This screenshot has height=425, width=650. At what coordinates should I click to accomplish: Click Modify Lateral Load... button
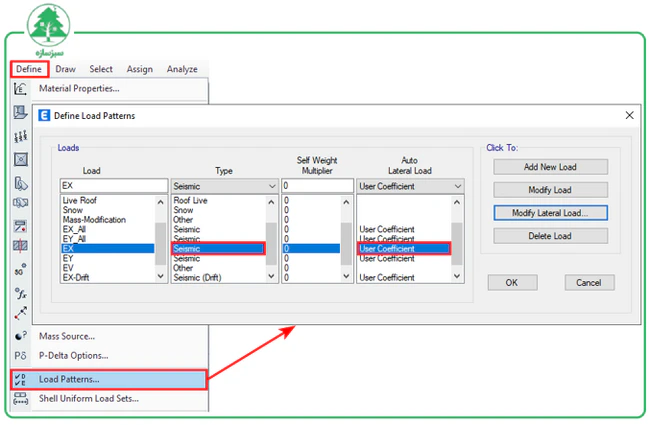pos(550,213)
